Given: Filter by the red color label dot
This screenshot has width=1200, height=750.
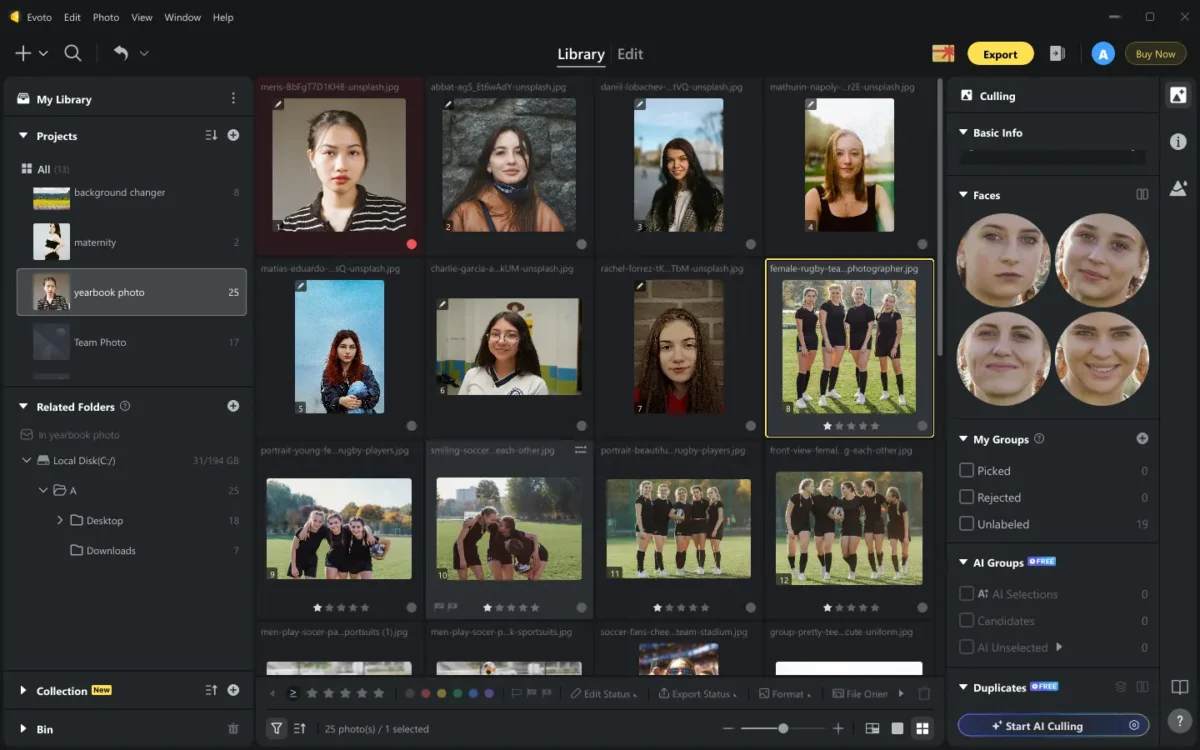Looking at the screenshot, I should click(425, 693).
